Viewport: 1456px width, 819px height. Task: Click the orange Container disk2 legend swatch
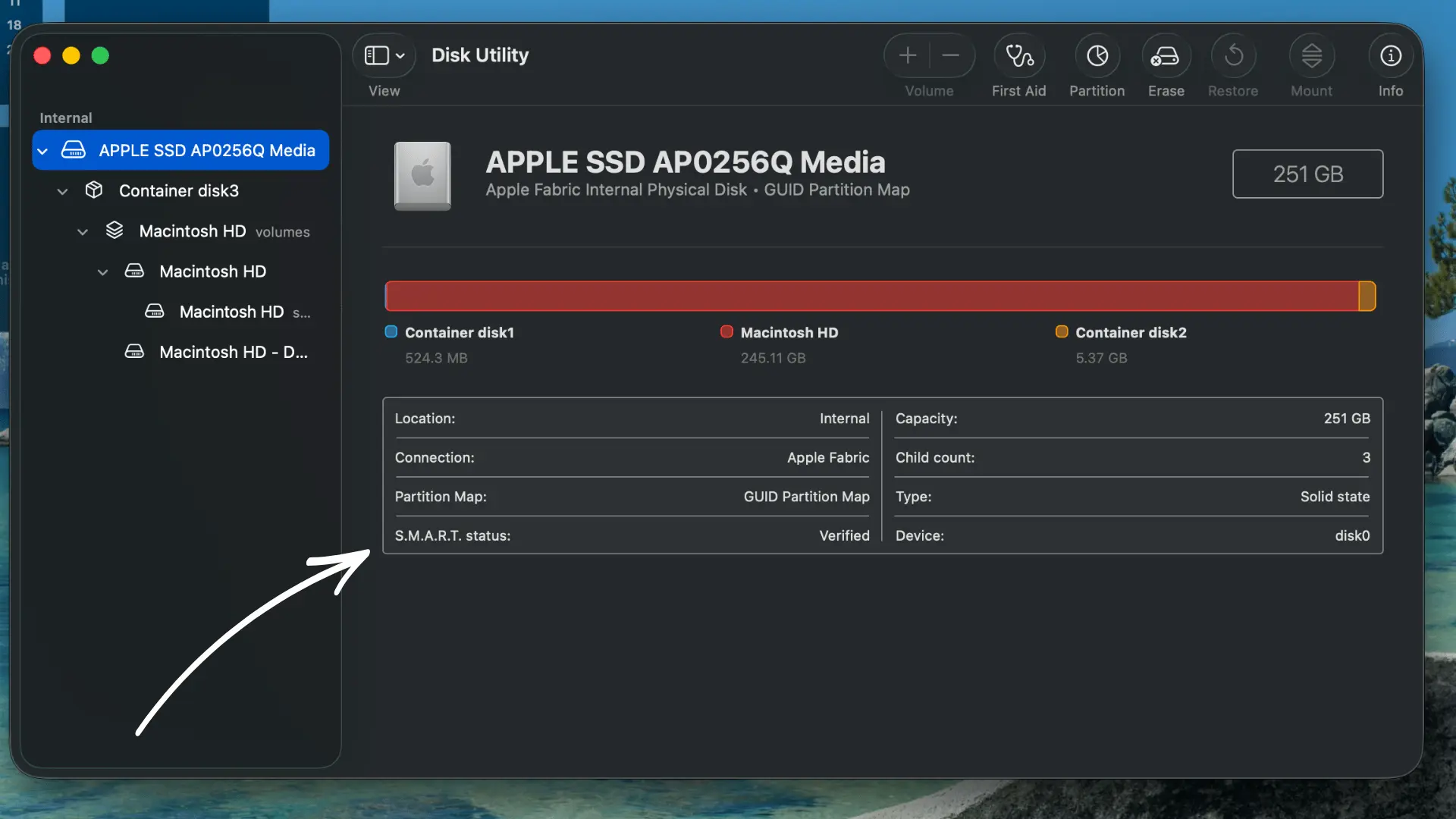[1062, 331]
